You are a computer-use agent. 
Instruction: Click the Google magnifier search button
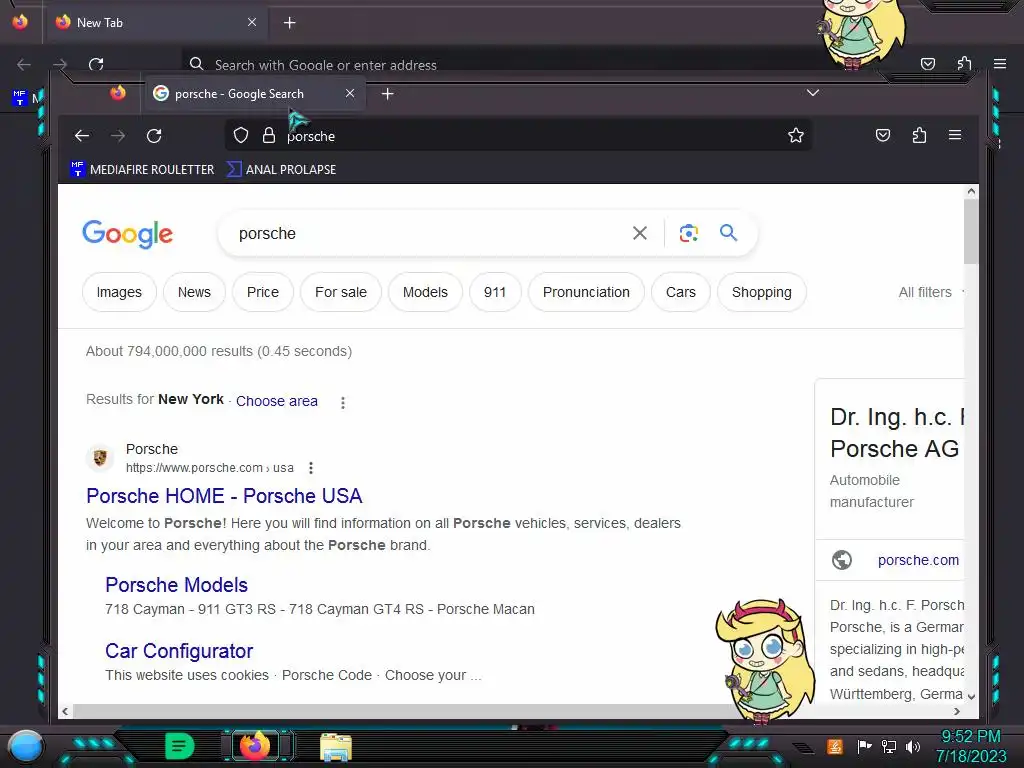tap(728, 232)
